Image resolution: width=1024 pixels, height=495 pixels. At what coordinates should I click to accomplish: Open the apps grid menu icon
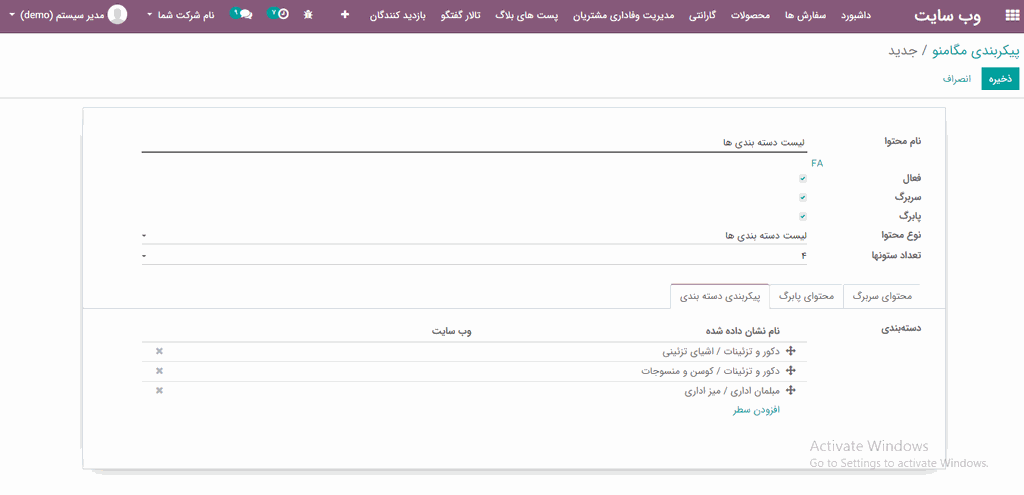tap(1010, 16)
